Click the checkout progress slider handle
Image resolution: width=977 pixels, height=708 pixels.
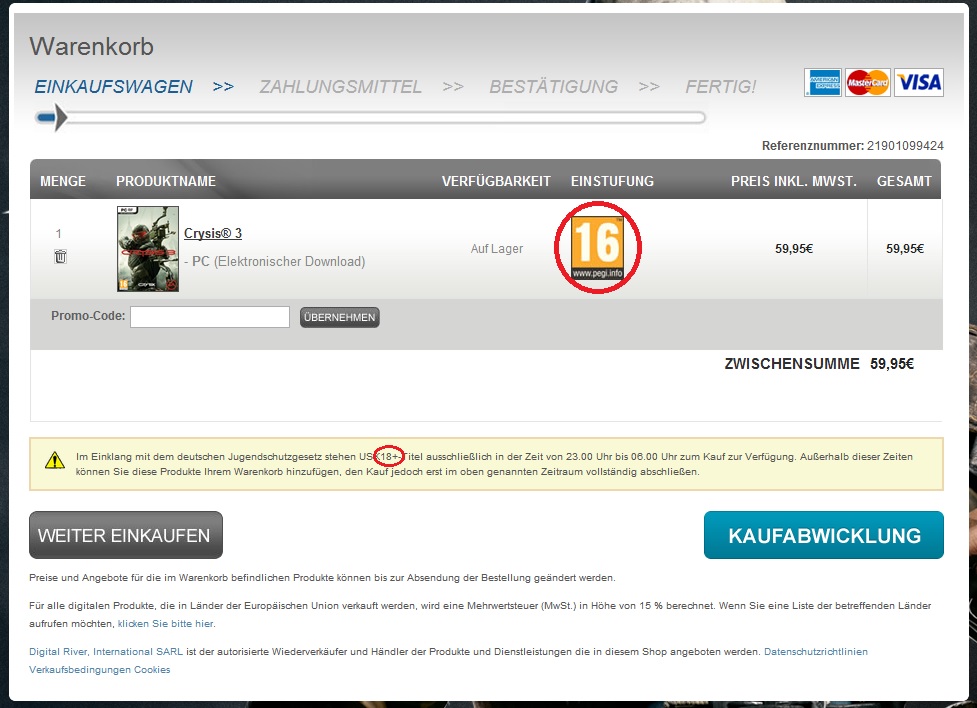(x=52, y=118)
